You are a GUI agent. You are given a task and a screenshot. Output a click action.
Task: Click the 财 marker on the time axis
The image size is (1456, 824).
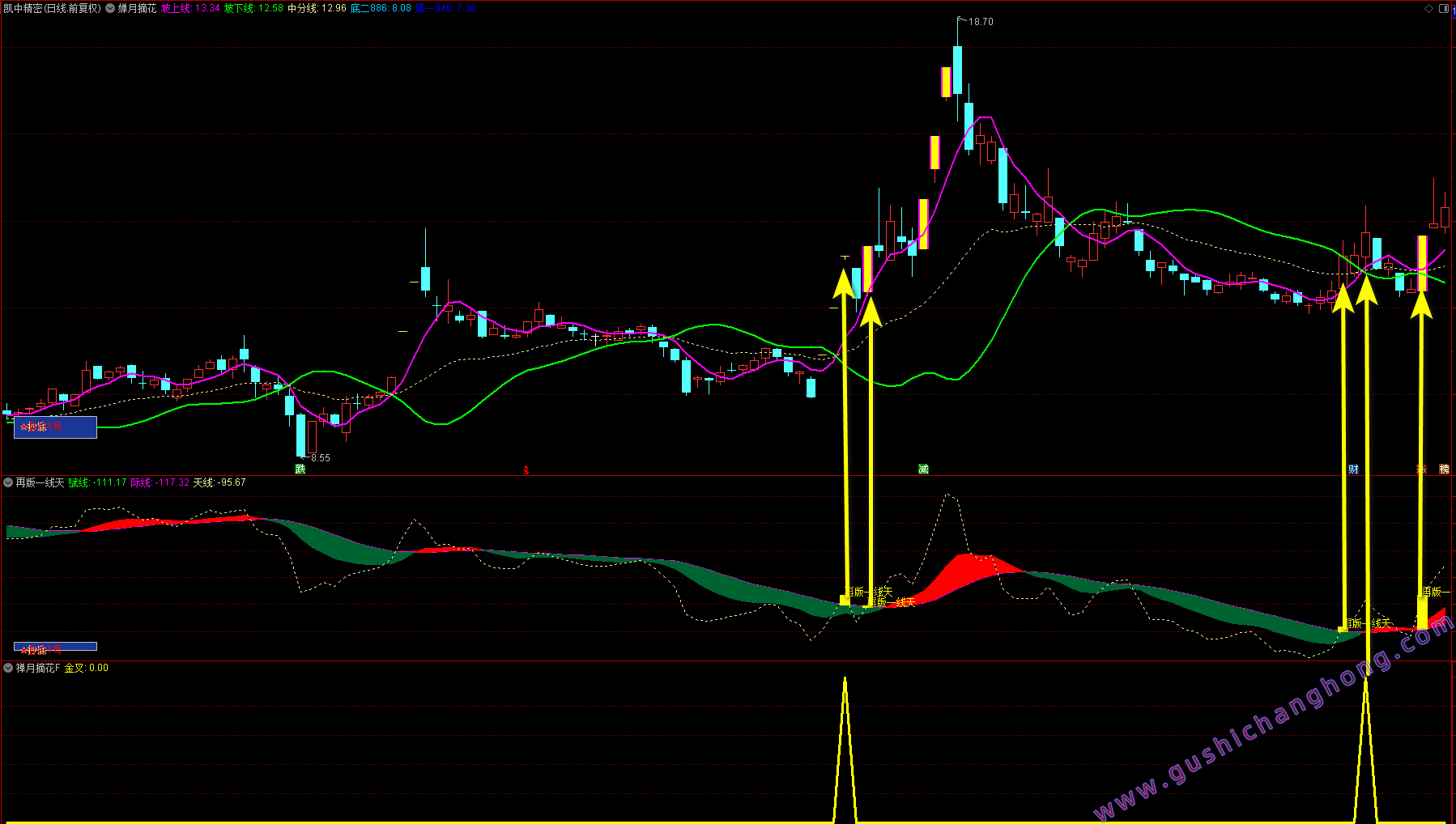[x=1353, y=469]
